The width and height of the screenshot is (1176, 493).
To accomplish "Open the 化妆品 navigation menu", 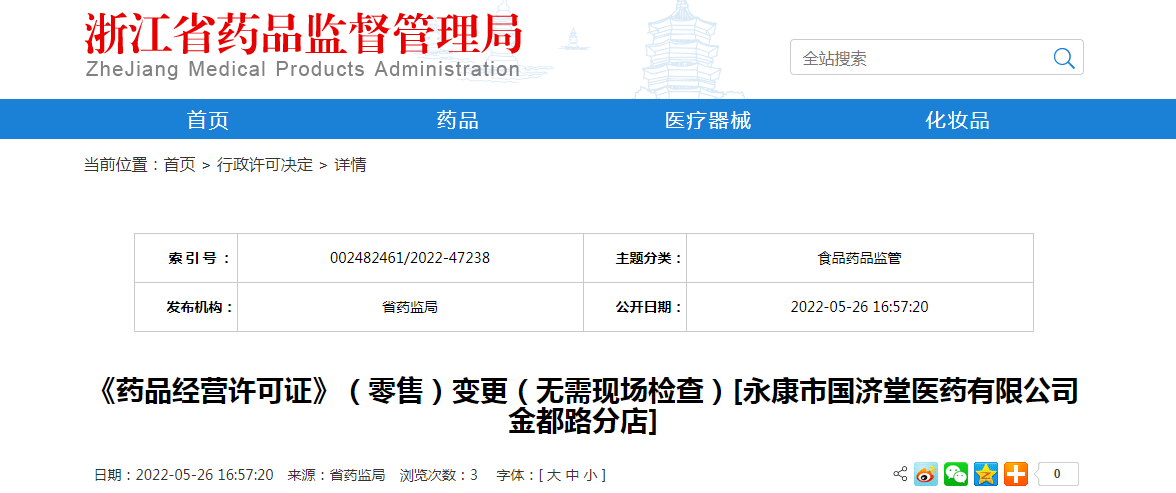I will 957,120.
